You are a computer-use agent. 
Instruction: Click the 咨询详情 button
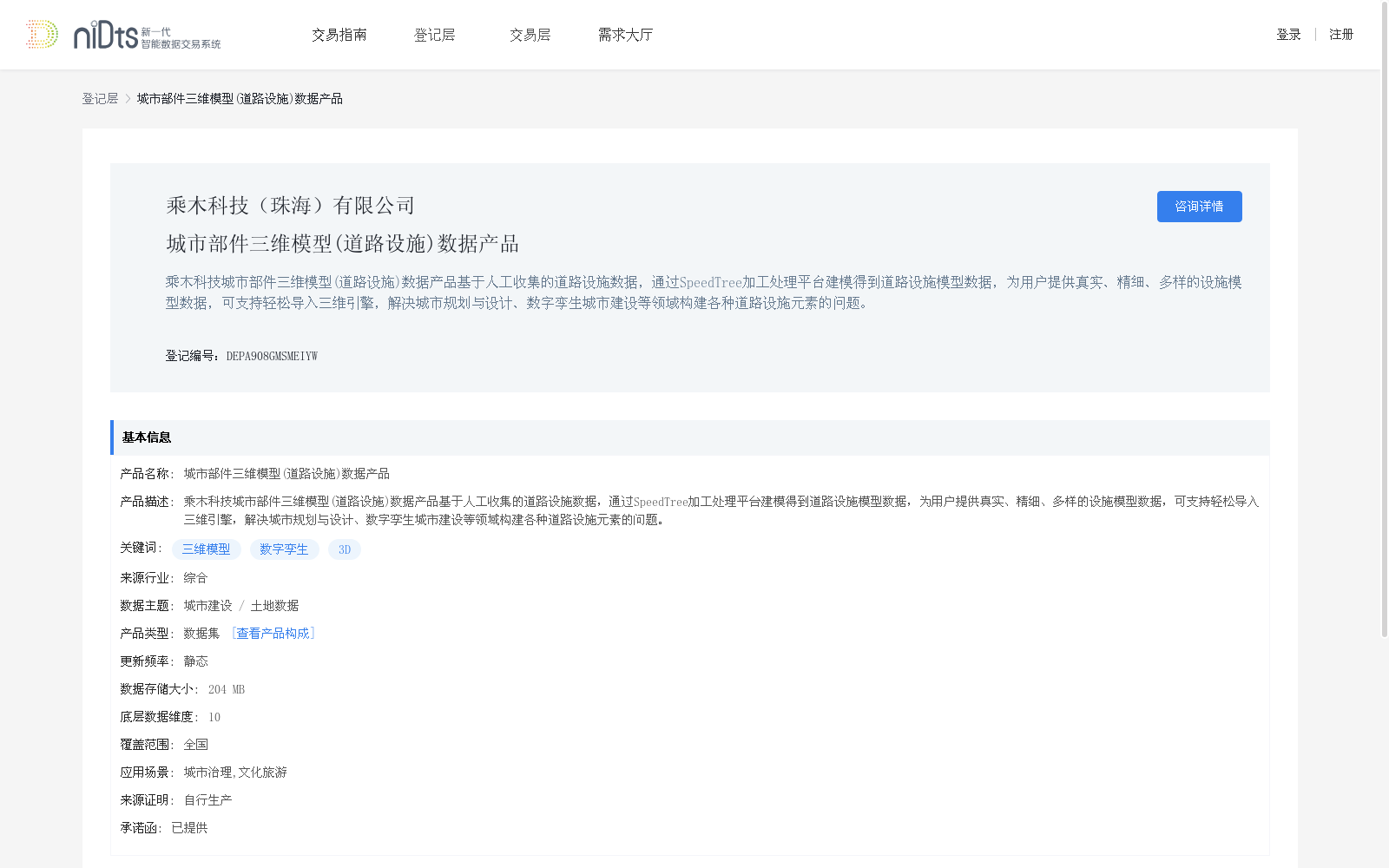(1199, 207)
